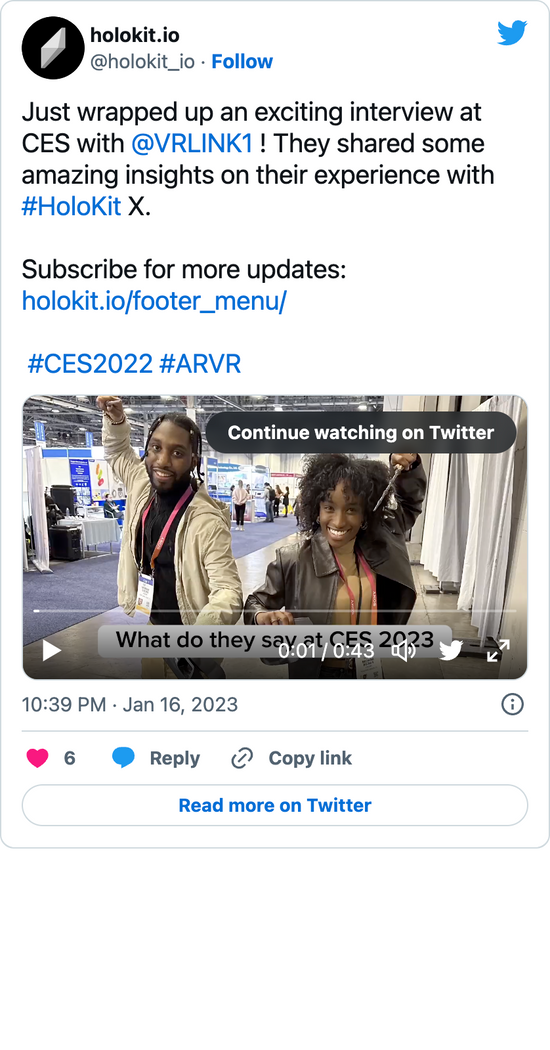Click Continue watching on Twitter button
This screenshot has height=1050, width=550.
(360, 433)
